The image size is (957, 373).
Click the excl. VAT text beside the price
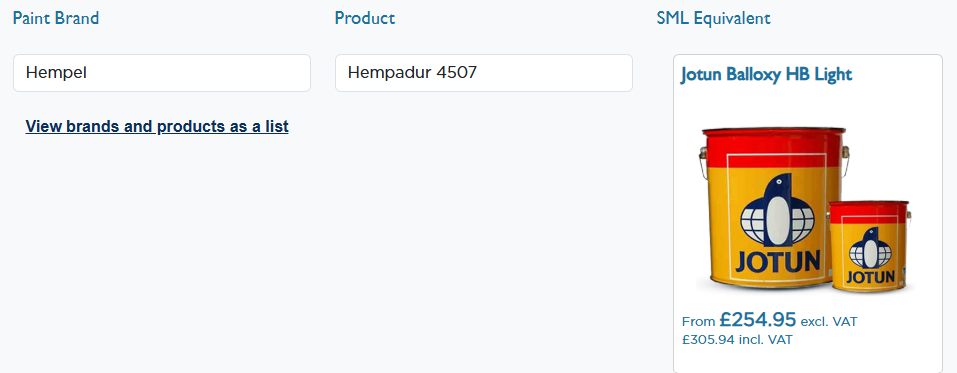(x=829, y=321)
